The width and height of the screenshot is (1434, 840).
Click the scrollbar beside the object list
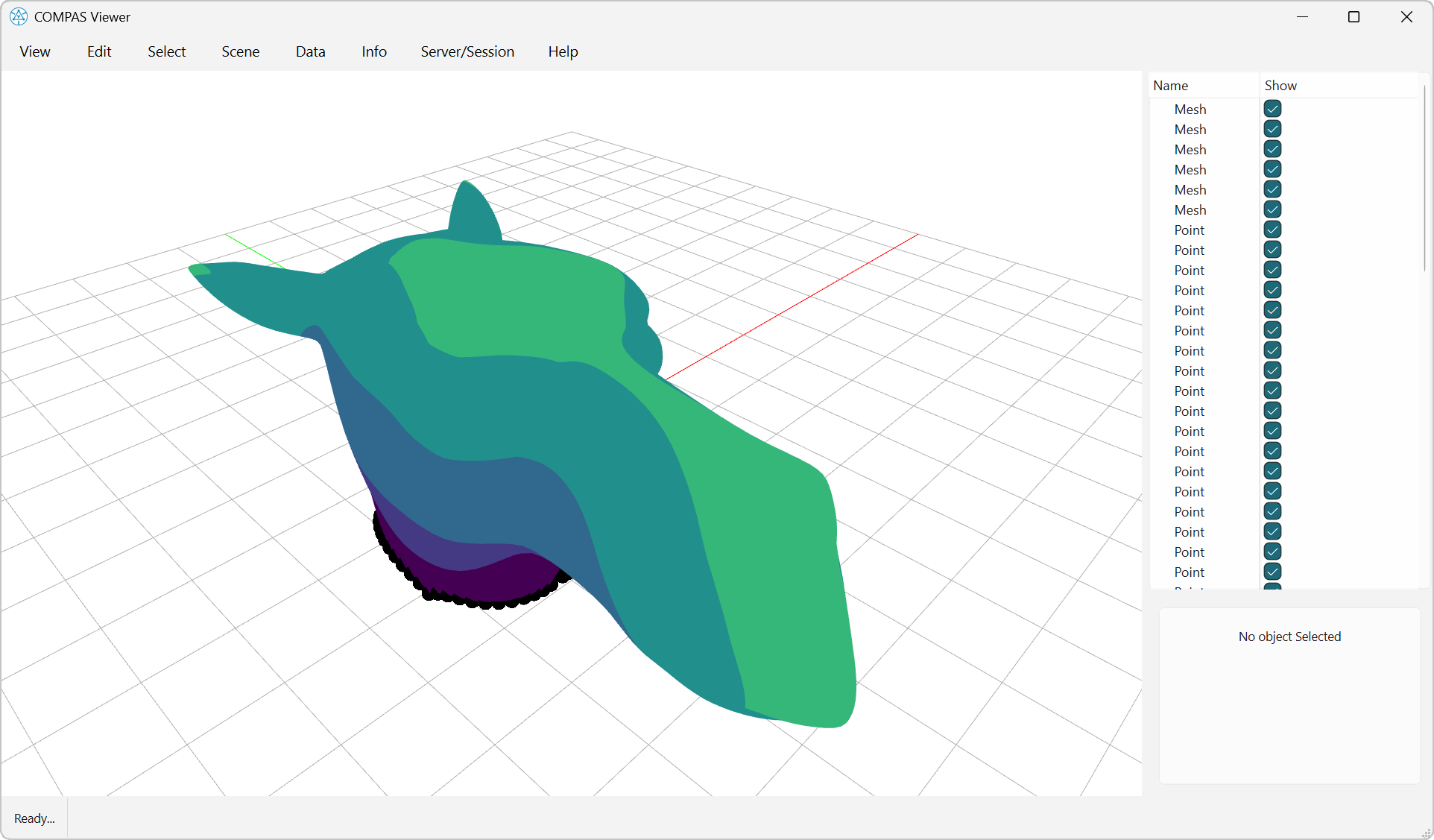pyautogui.click(x=1426, y=179)
